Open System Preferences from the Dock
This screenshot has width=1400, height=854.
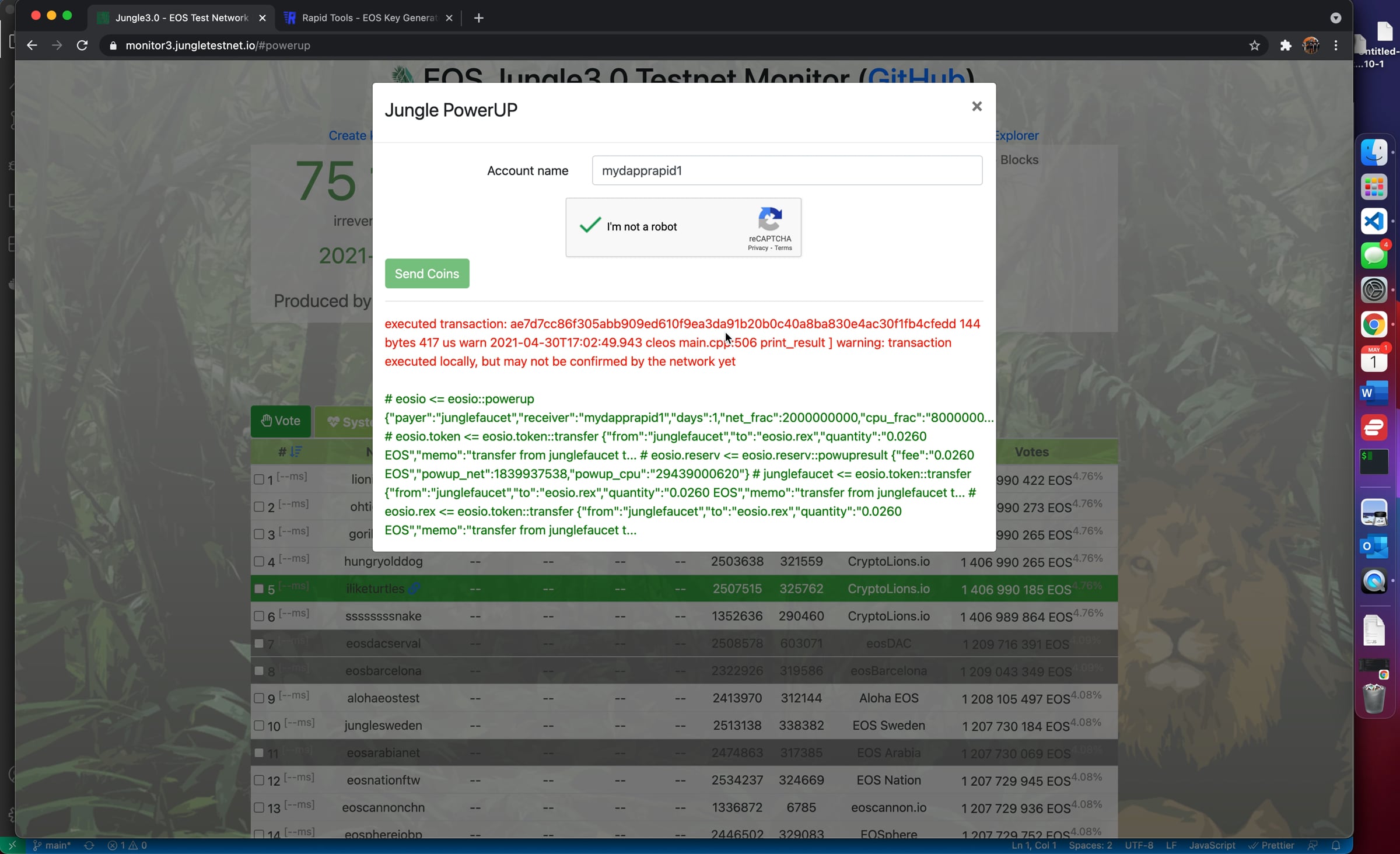[1374, 290]
